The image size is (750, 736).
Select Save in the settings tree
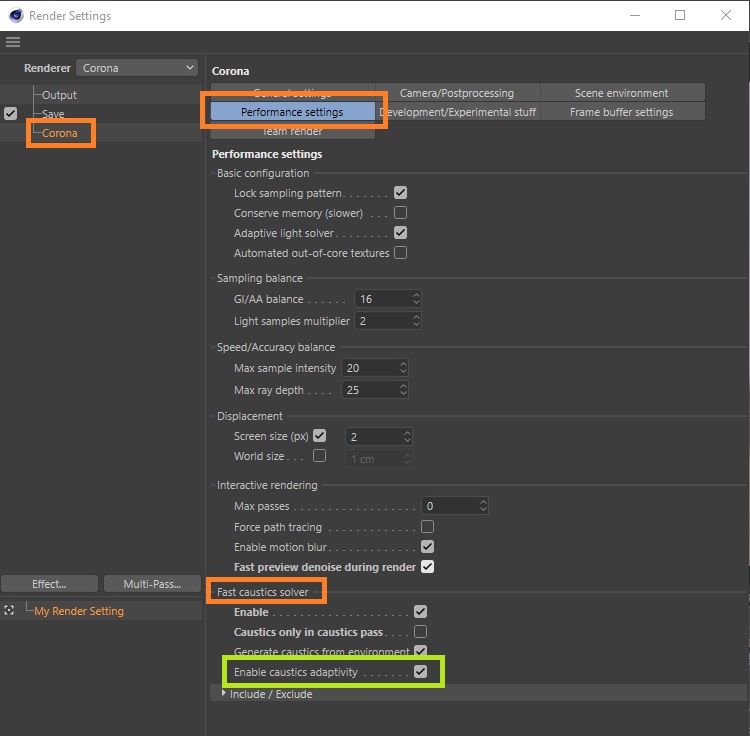53,114
